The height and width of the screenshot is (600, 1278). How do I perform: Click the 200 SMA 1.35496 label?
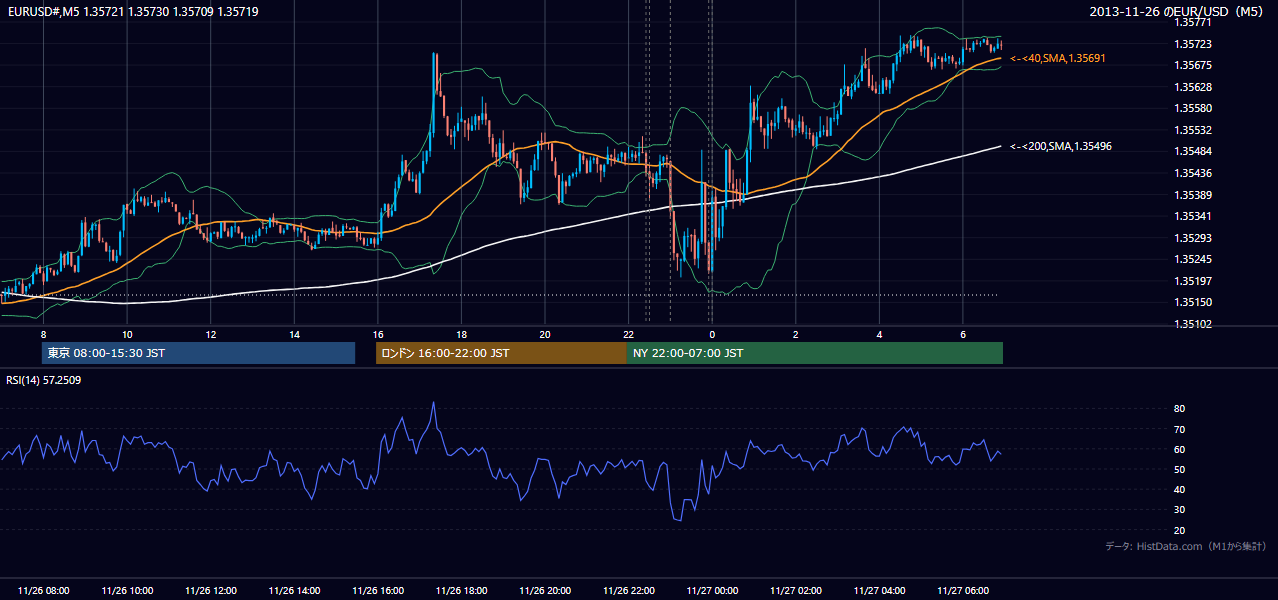pyautogui.click(x=1061, y=147)
